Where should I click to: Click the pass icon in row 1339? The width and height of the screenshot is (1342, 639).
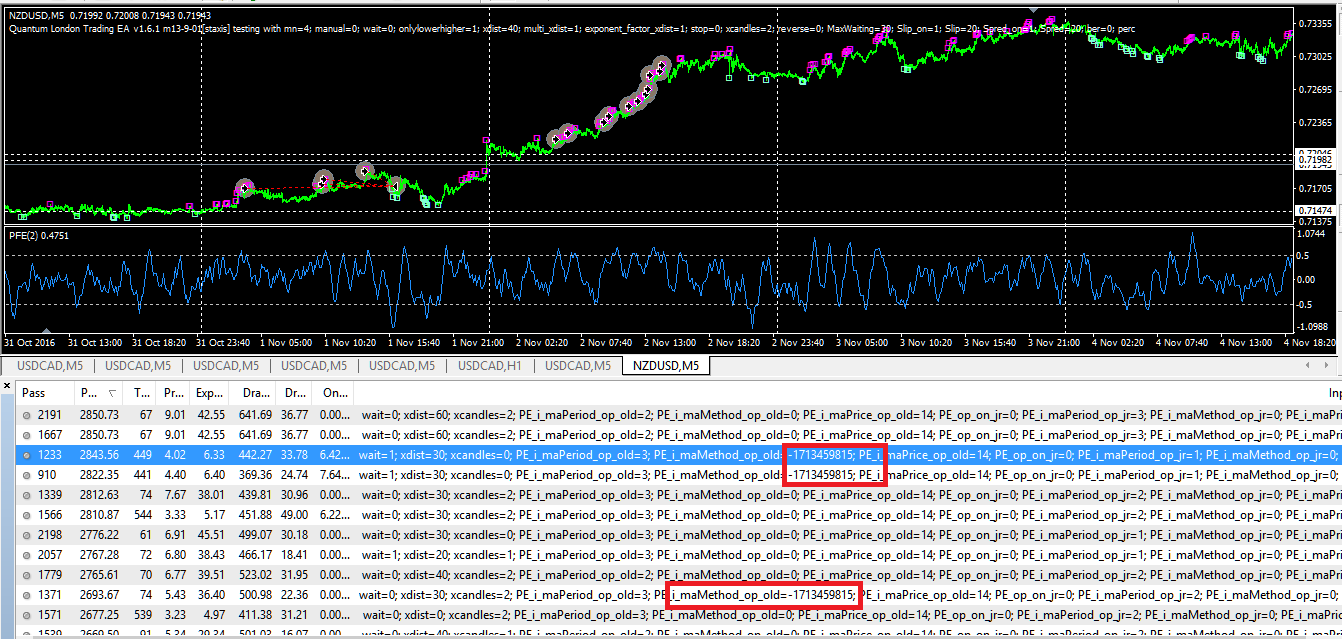point(26,495)
